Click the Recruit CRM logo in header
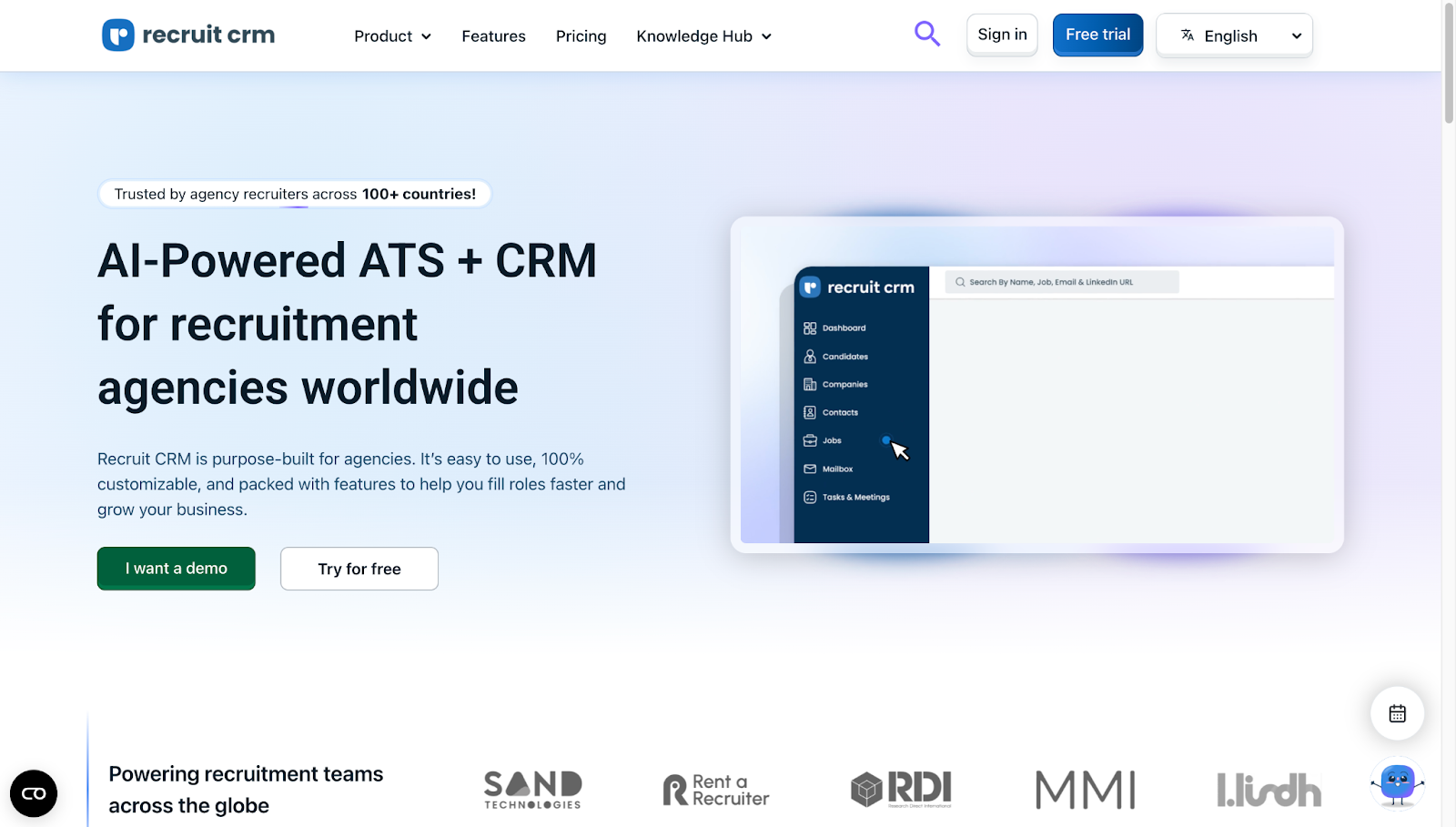 (188, 35)
